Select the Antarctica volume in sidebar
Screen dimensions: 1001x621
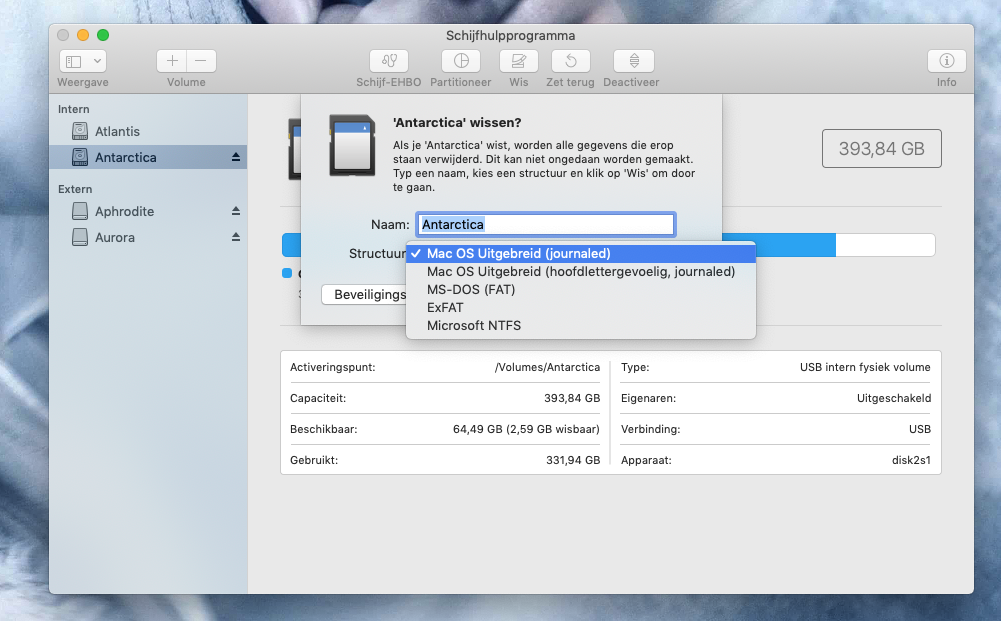pyautogui.click(x=148, y=157)
